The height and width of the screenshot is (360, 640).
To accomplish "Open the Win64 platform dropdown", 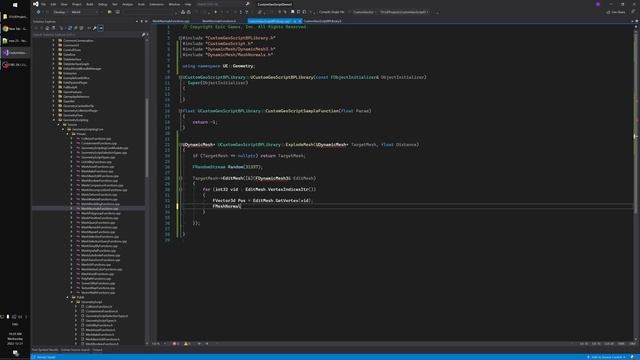I will pos(84,12).
